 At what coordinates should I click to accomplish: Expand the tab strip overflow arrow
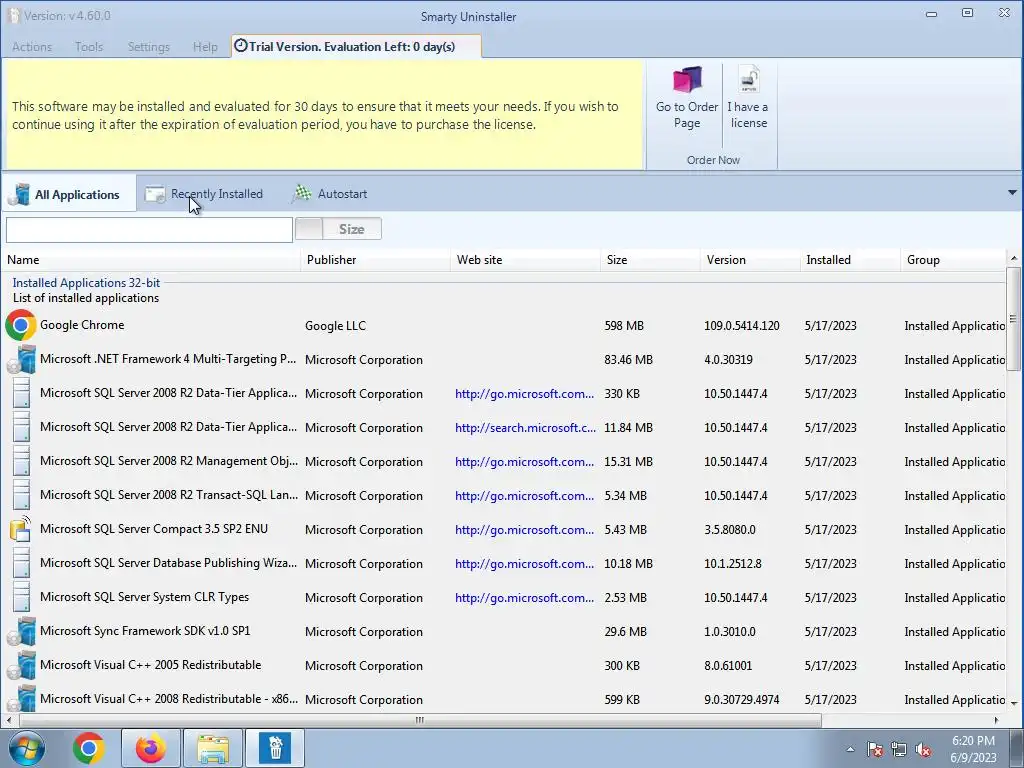1012,193
